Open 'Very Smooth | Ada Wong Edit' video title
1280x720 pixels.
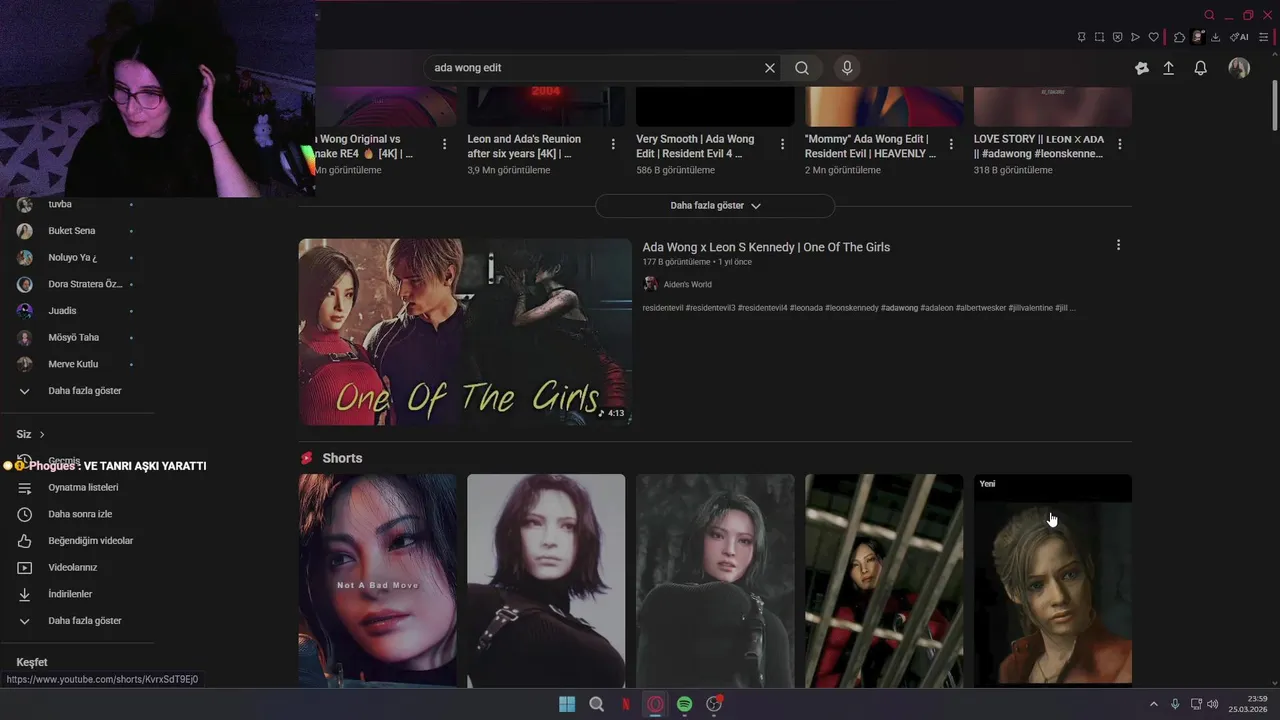pyautogui.click(x=695, y=146)
